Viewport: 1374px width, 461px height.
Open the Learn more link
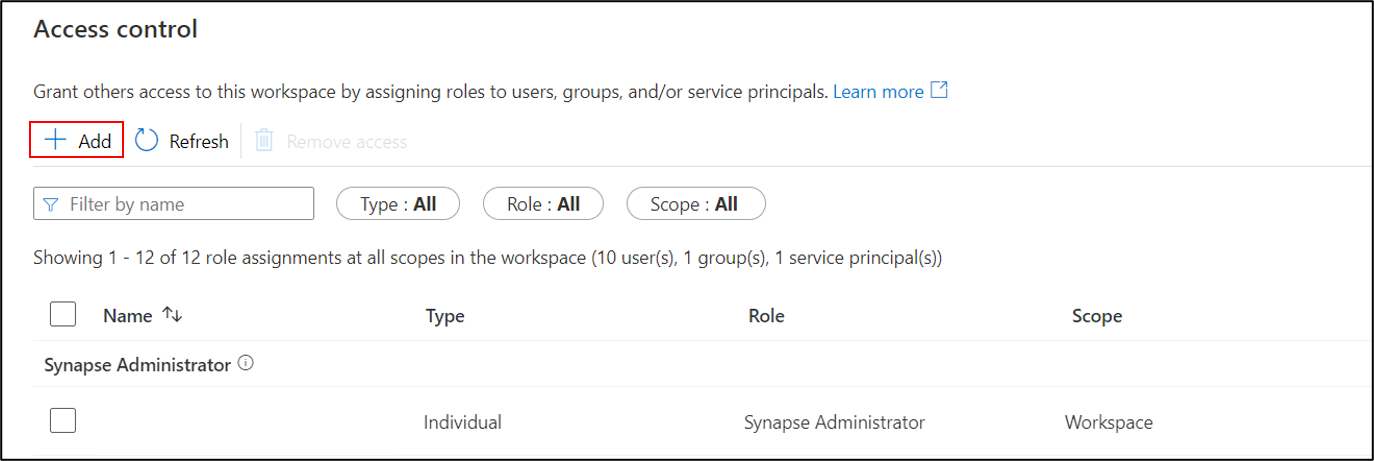[x=878, y=92]
